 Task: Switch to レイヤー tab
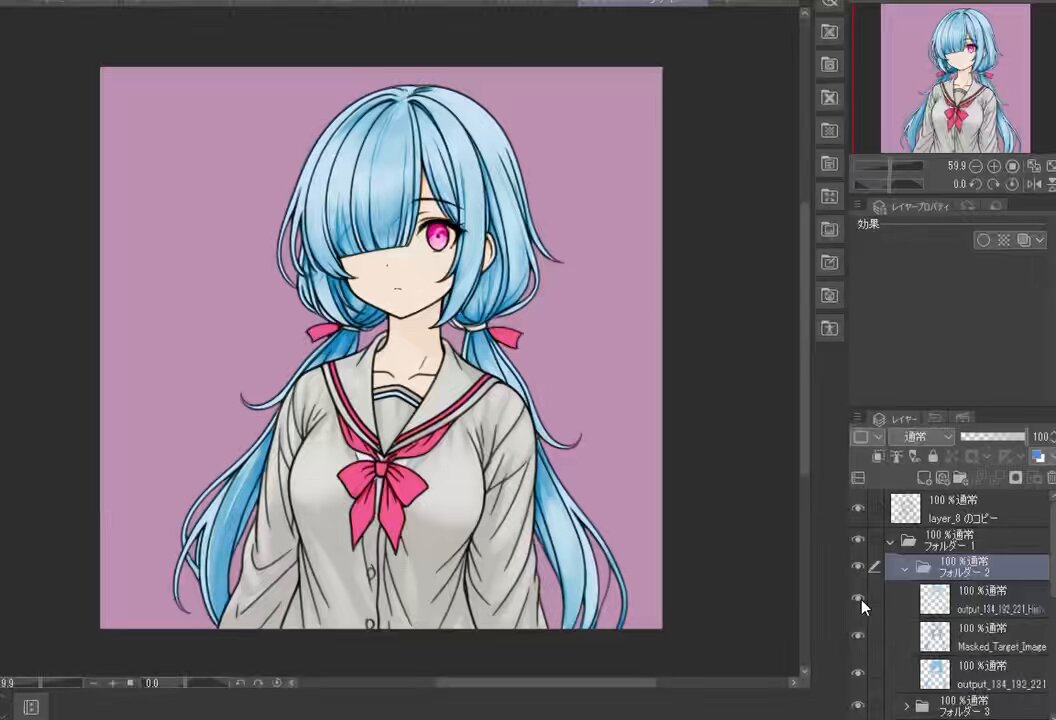(894, 419)
